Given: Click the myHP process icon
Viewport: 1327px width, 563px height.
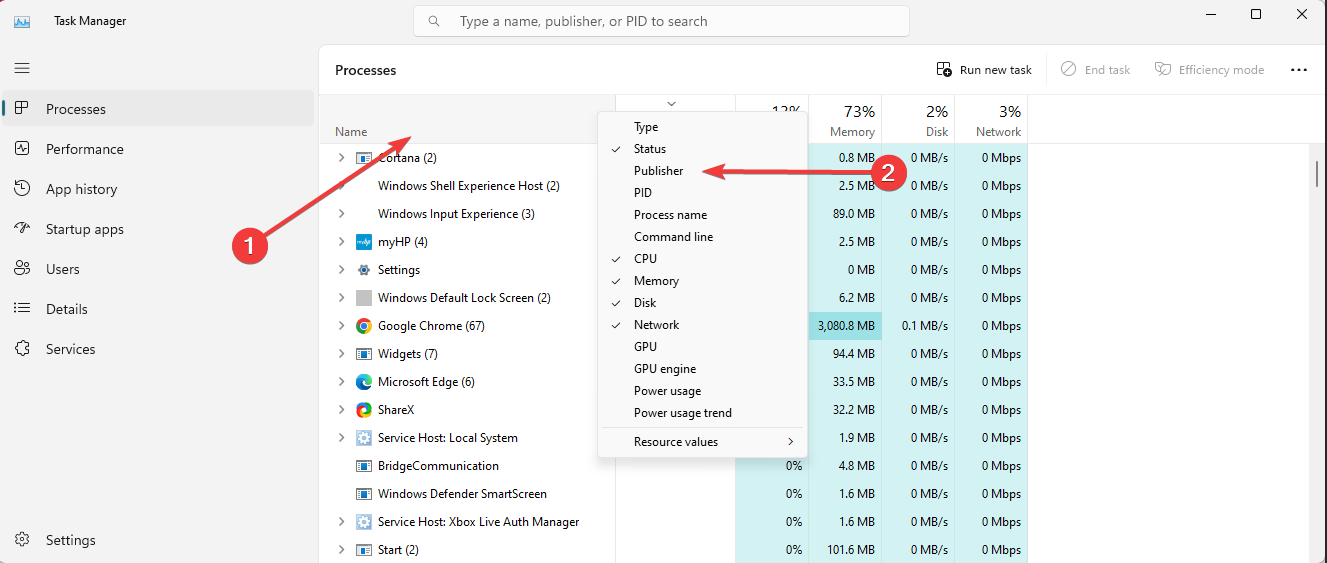Looking at the screenshot, I should click(x=364, y=242).
